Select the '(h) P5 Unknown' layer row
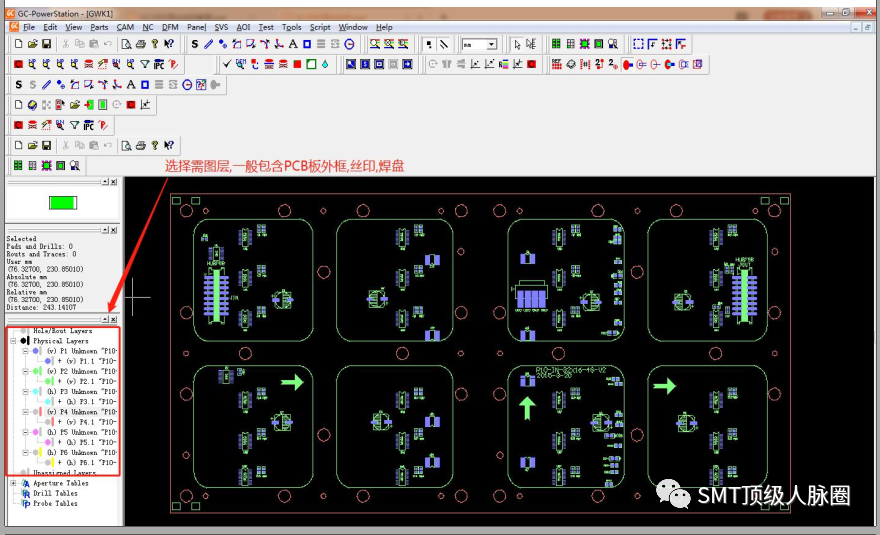 click(81, 432)
